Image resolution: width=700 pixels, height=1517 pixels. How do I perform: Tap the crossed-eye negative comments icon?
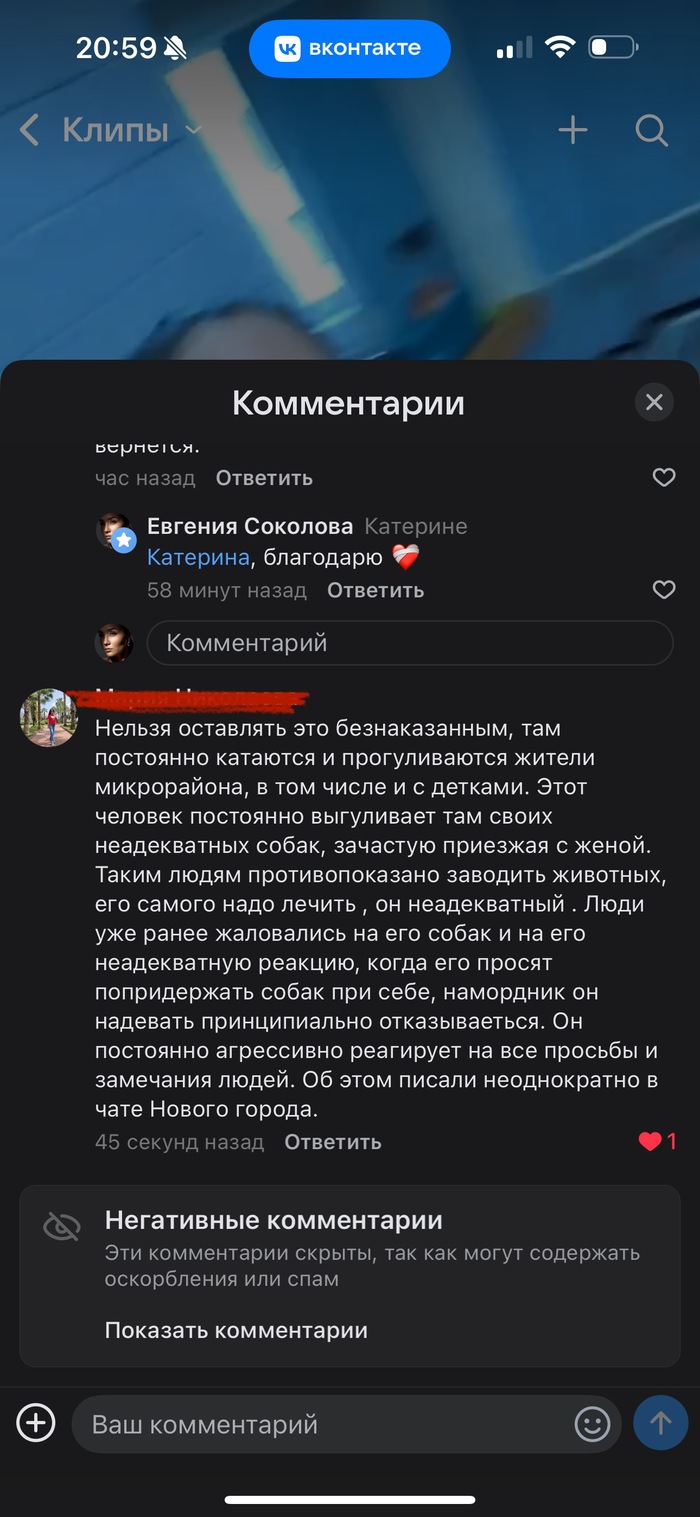(62, 1226)
